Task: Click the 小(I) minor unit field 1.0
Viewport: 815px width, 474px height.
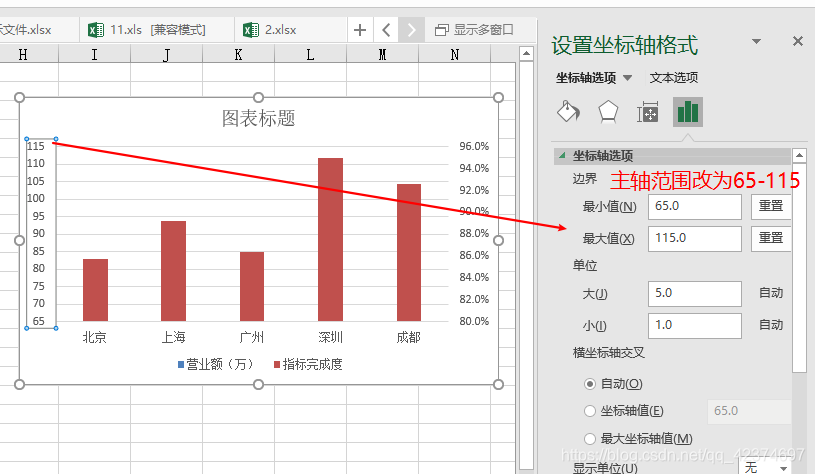Action: 694,325
